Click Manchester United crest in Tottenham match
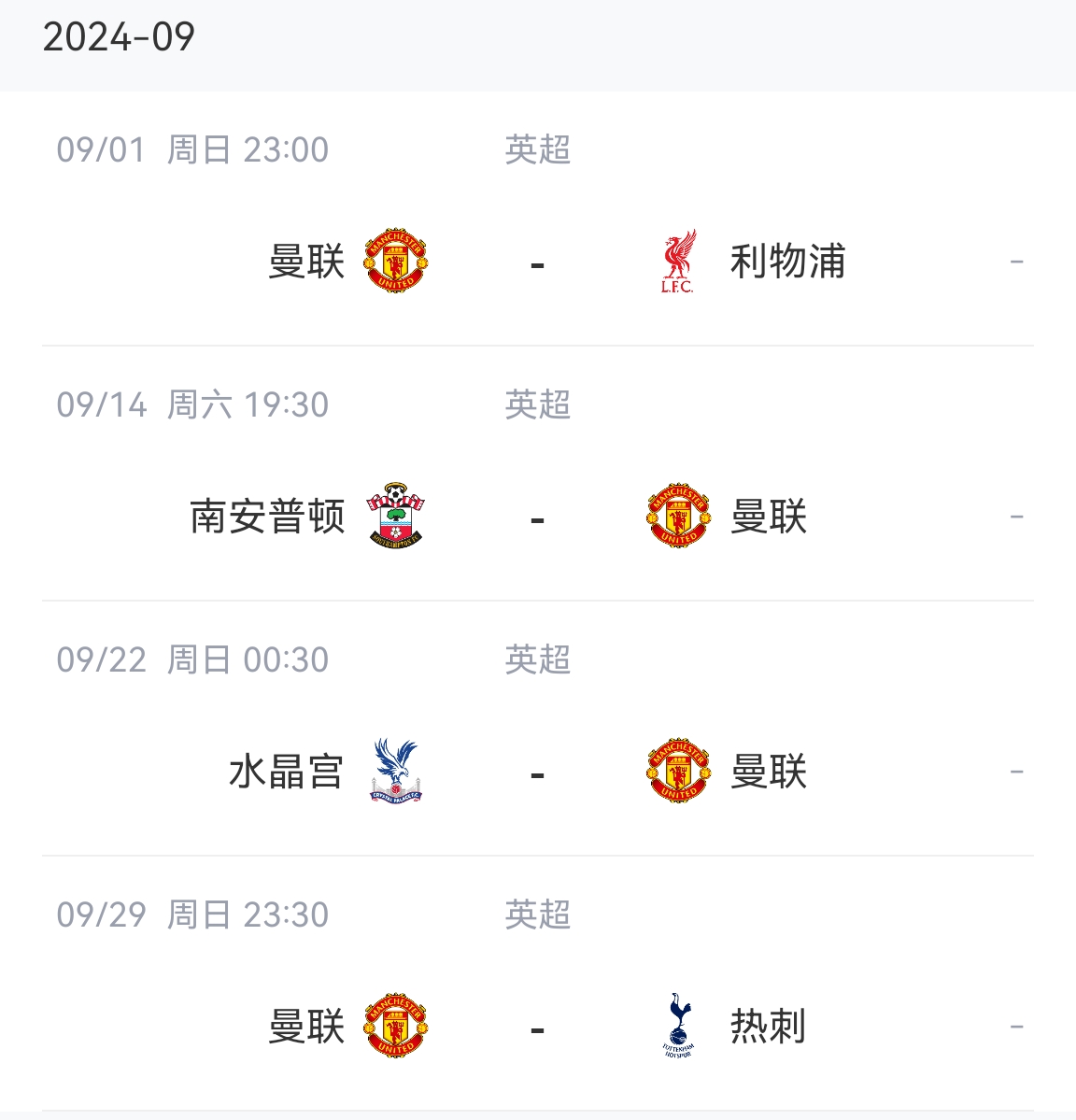Viewport: 1076px width, 1120px height. pos(395,1026)
